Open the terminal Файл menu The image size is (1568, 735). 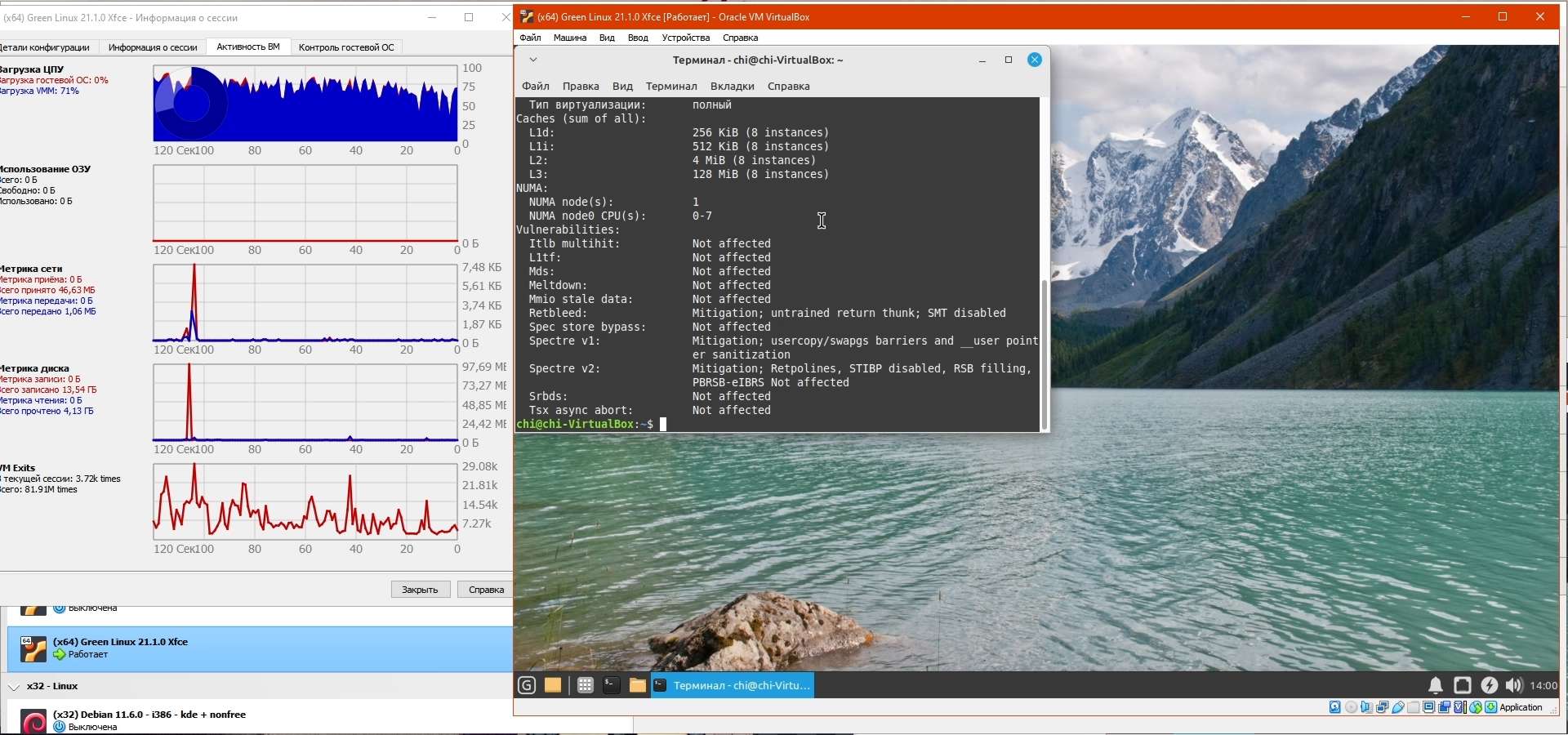(536, 86)
